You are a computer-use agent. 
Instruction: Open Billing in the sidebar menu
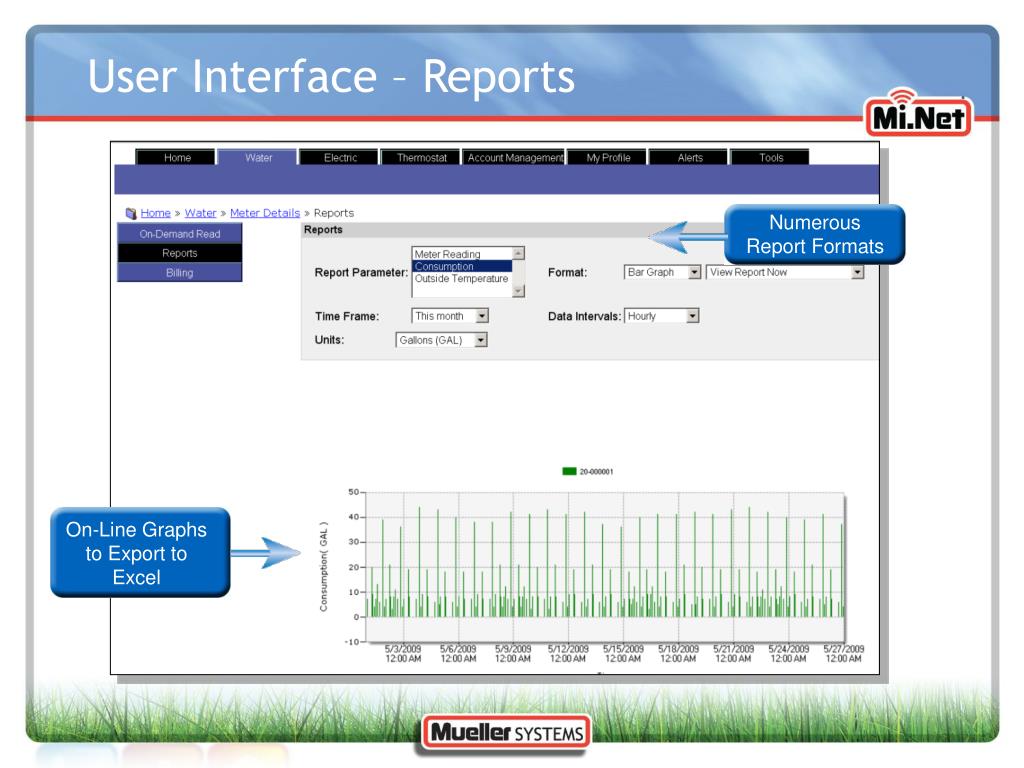tap(180, 272)
